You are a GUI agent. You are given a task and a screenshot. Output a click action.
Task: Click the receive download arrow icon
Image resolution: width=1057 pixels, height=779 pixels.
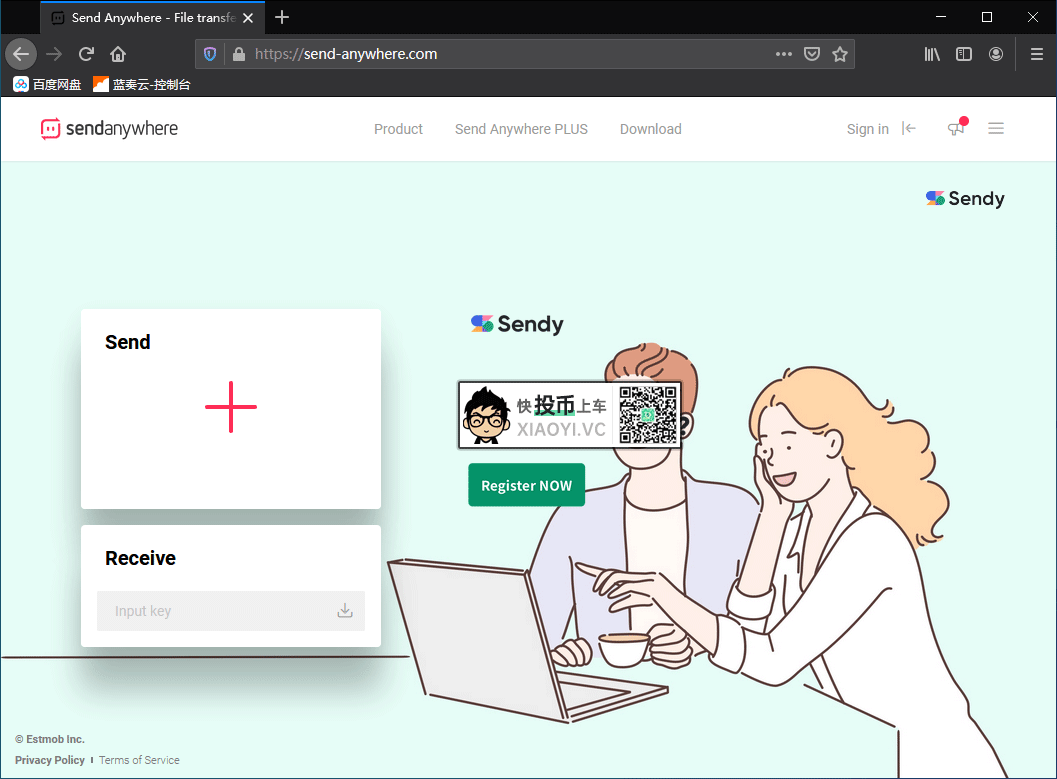pyautogui.click(x=344, y=611)
